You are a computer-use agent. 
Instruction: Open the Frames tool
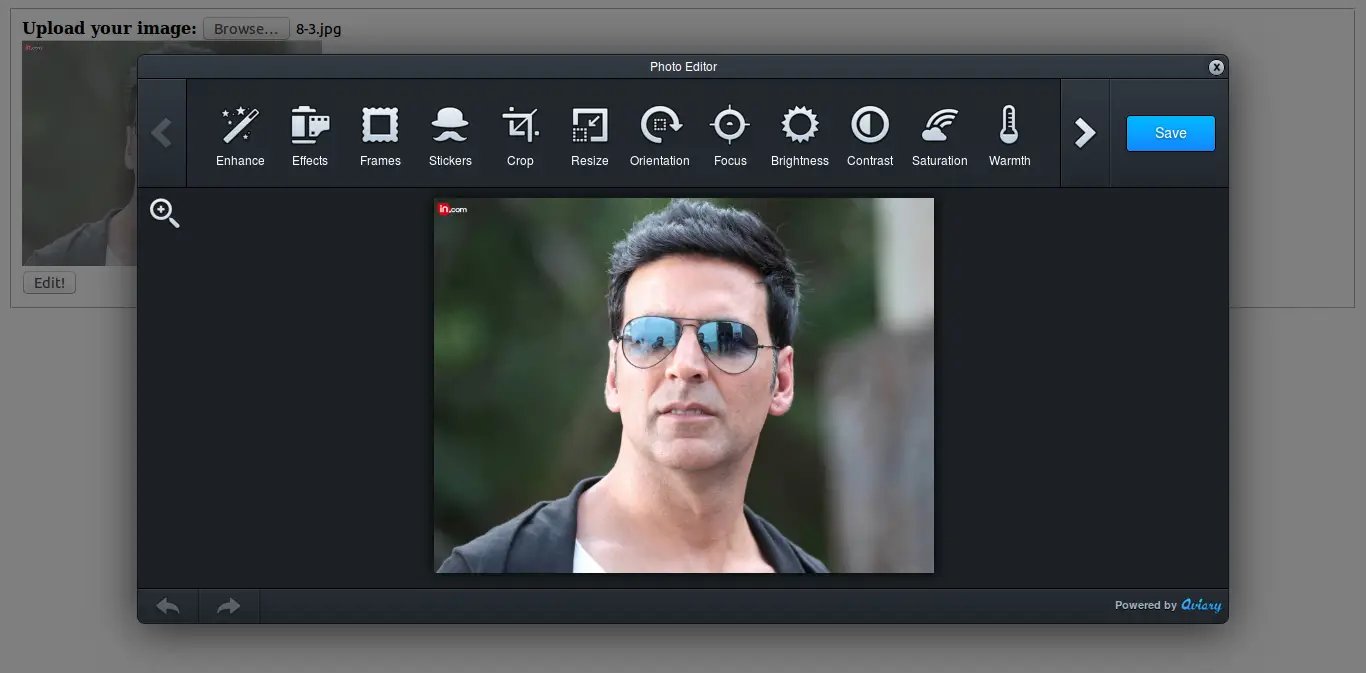click(x=380, y=134)
